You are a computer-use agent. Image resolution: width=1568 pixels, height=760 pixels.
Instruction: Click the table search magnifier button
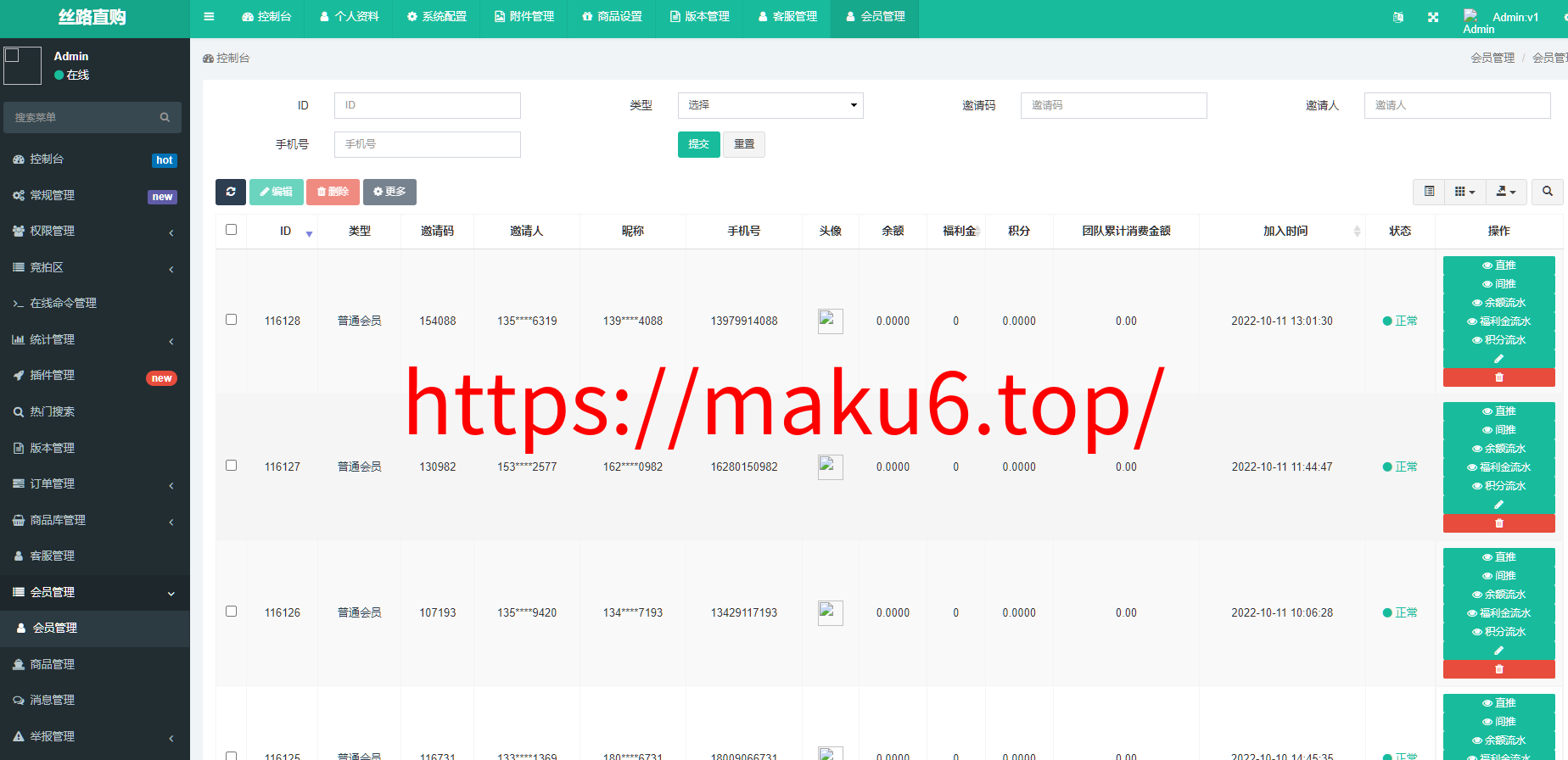pyautogui.click(x=1548, y=192)
